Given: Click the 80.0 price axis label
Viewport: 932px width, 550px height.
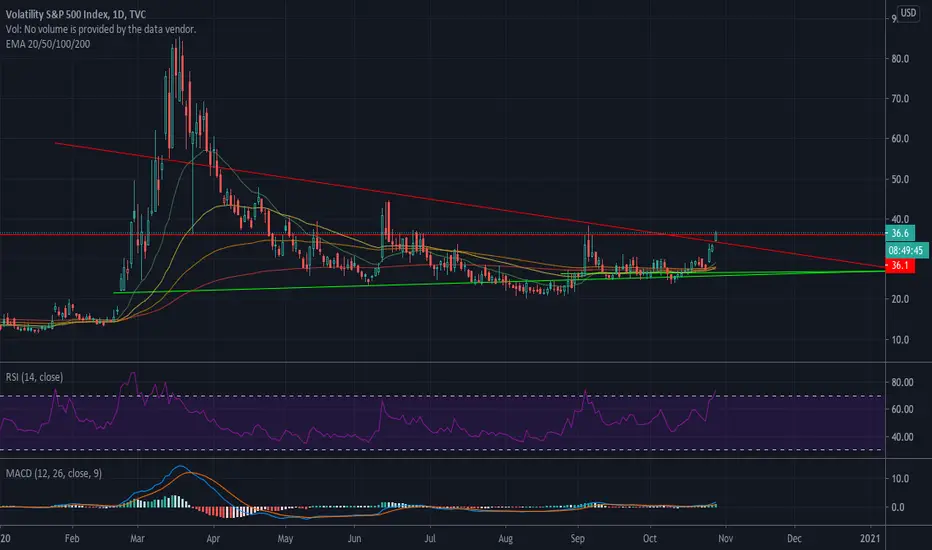Looking at the screenshot, I should click(900, 59).
